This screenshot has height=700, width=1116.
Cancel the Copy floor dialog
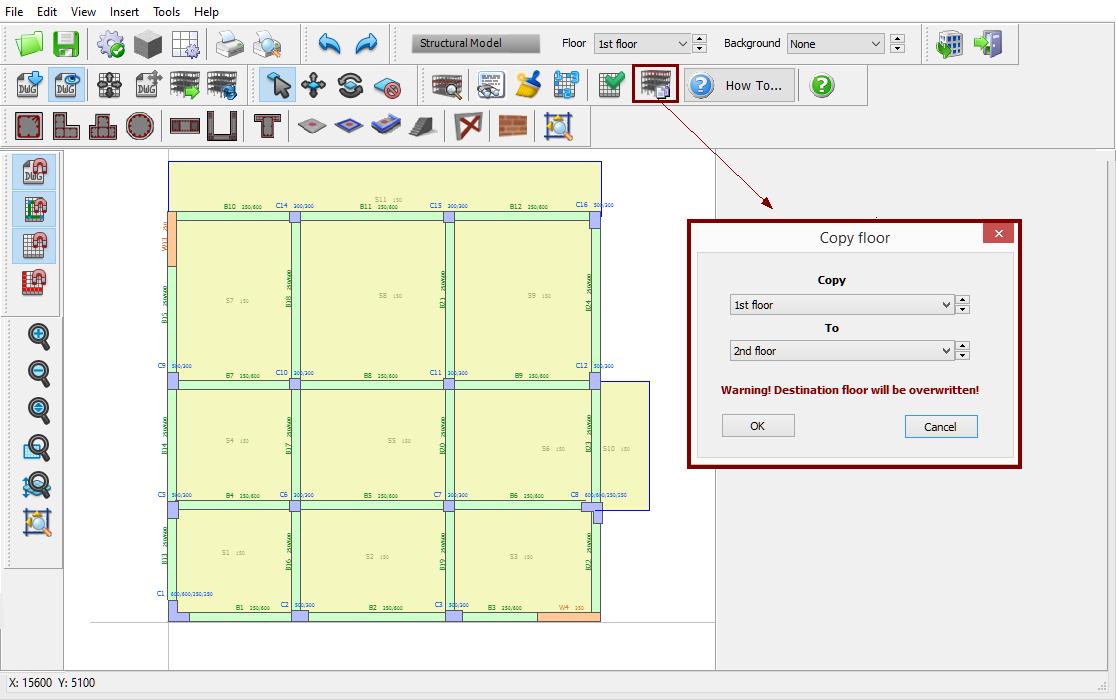(x=941, y=427)
